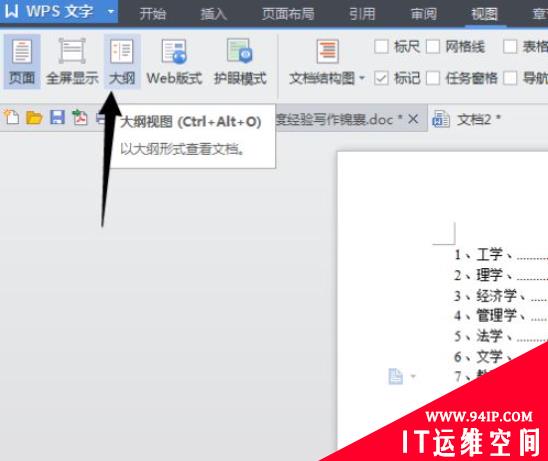Open the 引用 ribbon tab

click(362, 14)
